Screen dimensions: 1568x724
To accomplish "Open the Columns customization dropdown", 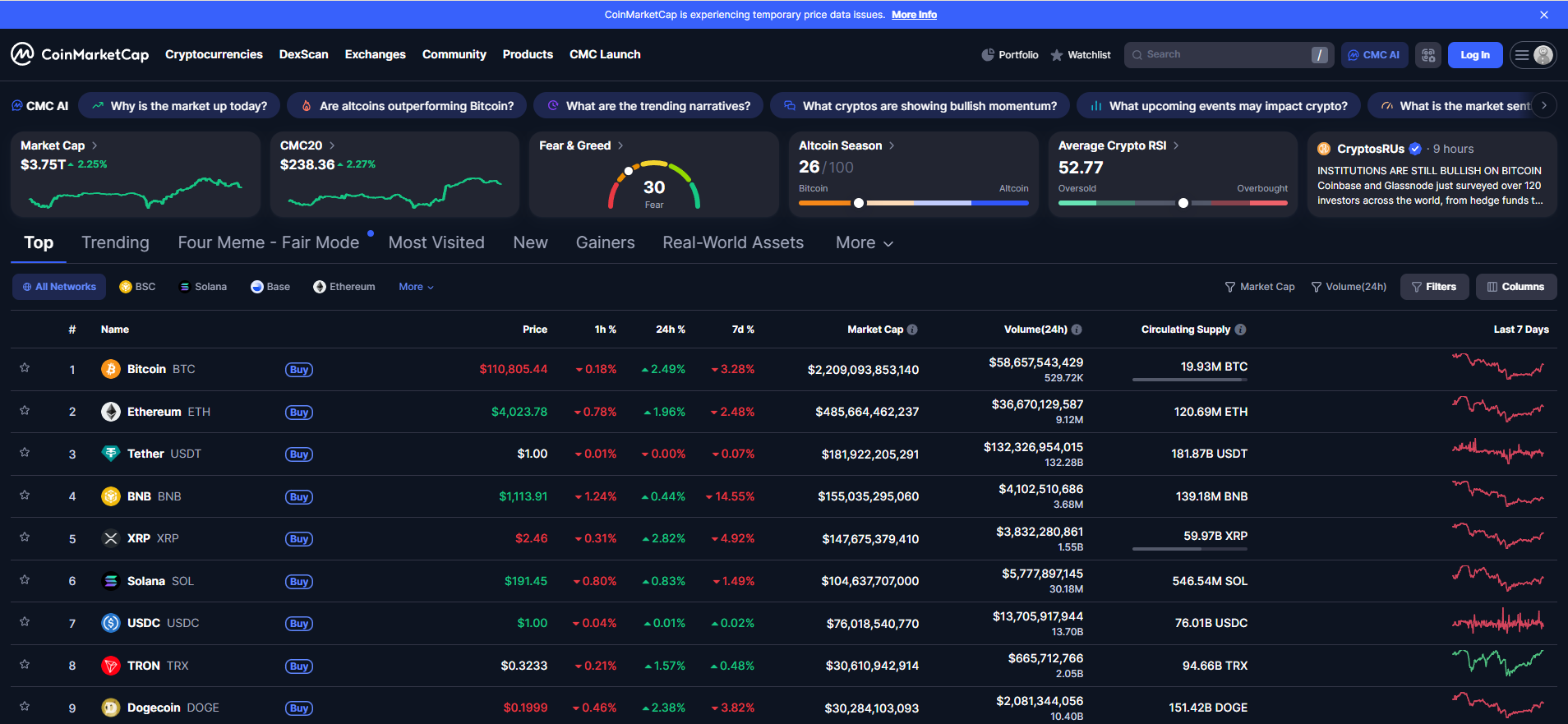I will tap(1516, 287).
